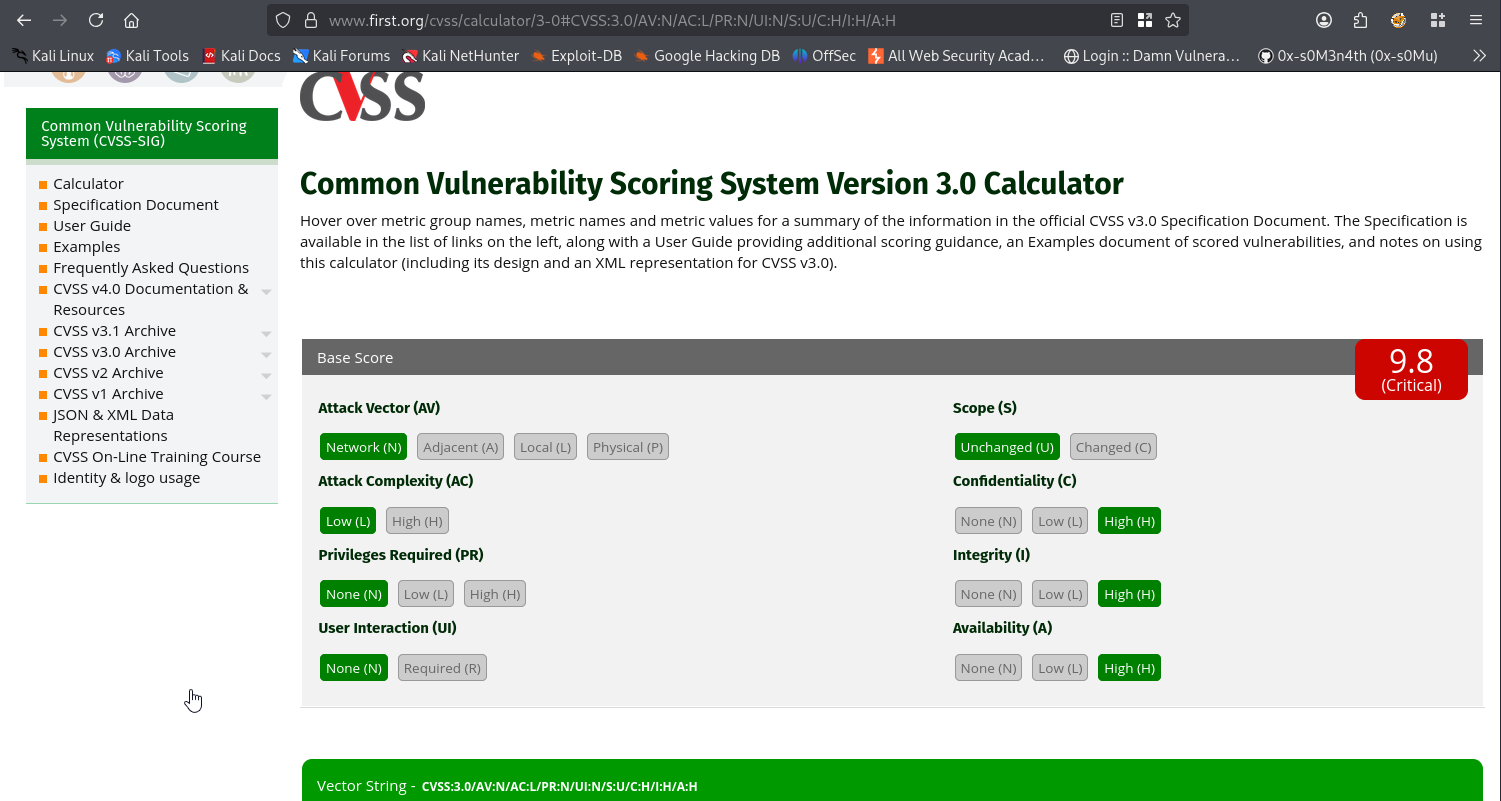Click the padlock site security icon
This screenshot has width=1501, height=801.
point(310,20)
